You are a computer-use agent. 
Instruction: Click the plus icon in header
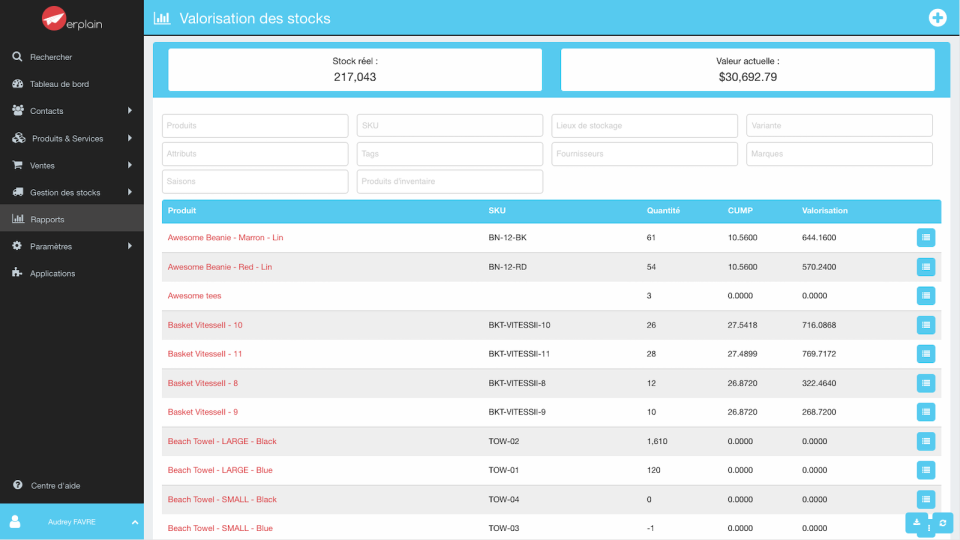coord(937,18)
